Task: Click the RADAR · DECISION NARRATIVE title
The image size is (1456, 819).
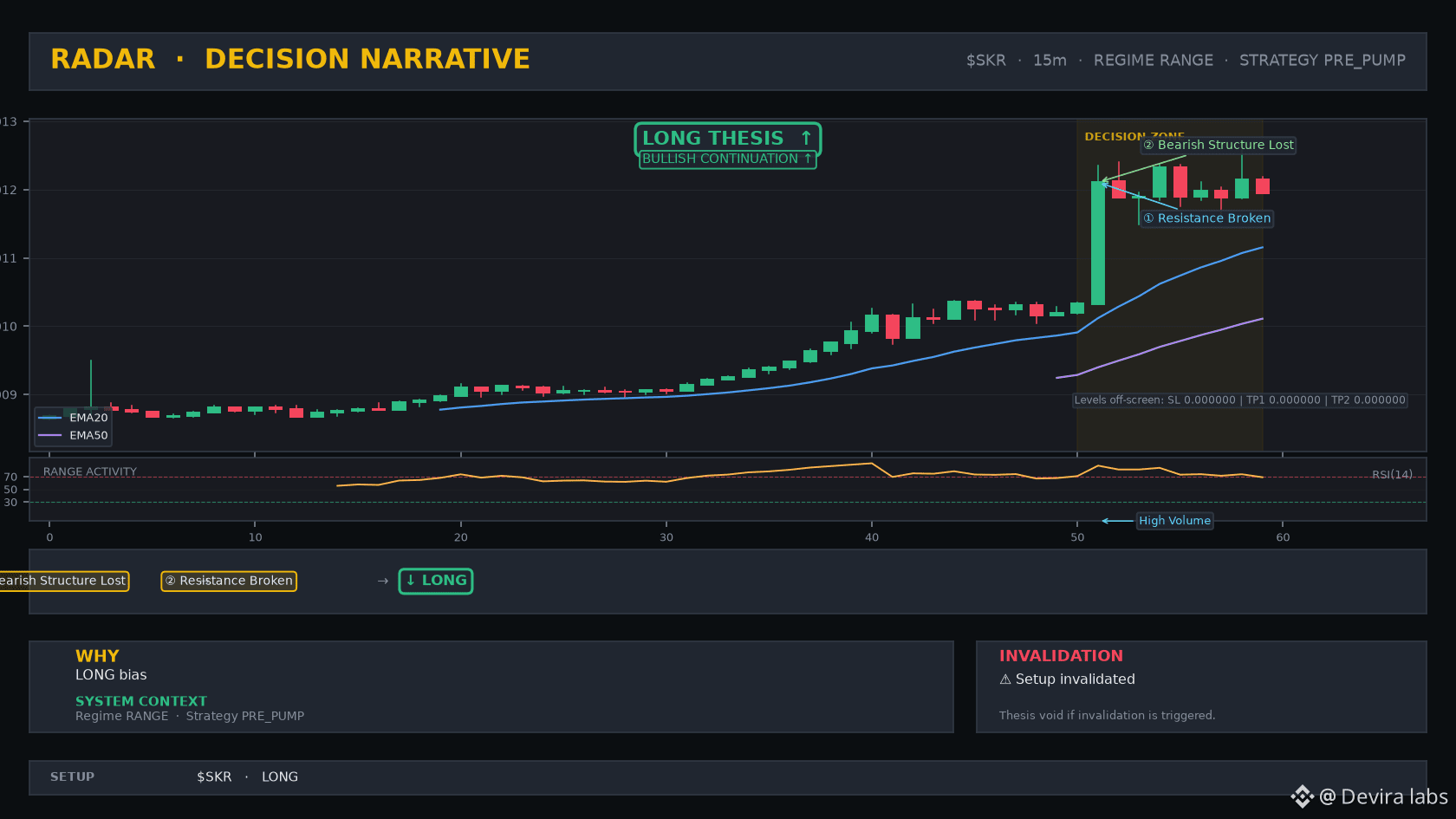Action: click(x=290, y=59)
